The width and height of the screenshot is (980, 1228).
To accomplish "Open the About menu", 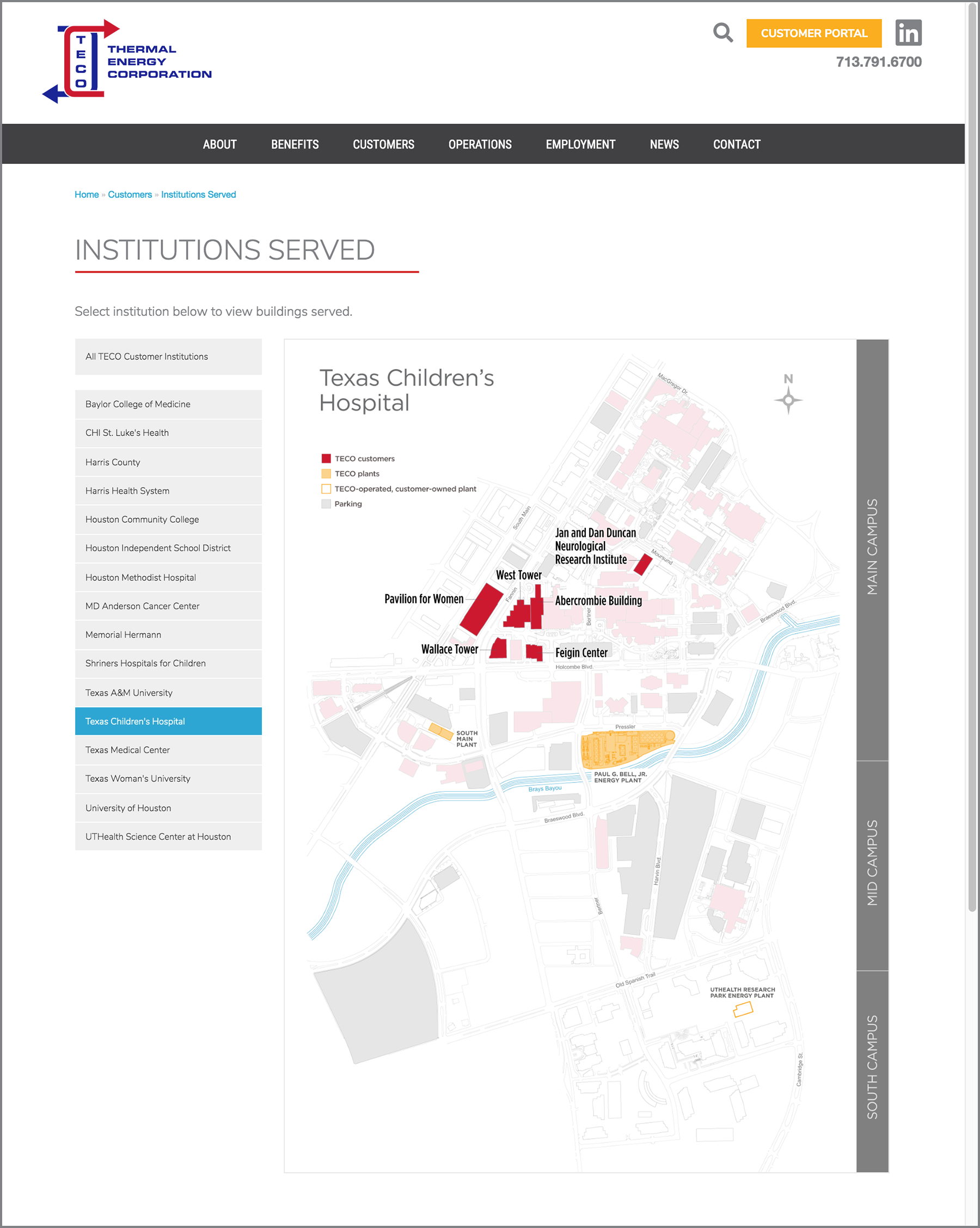I will [x=220, y=144].
